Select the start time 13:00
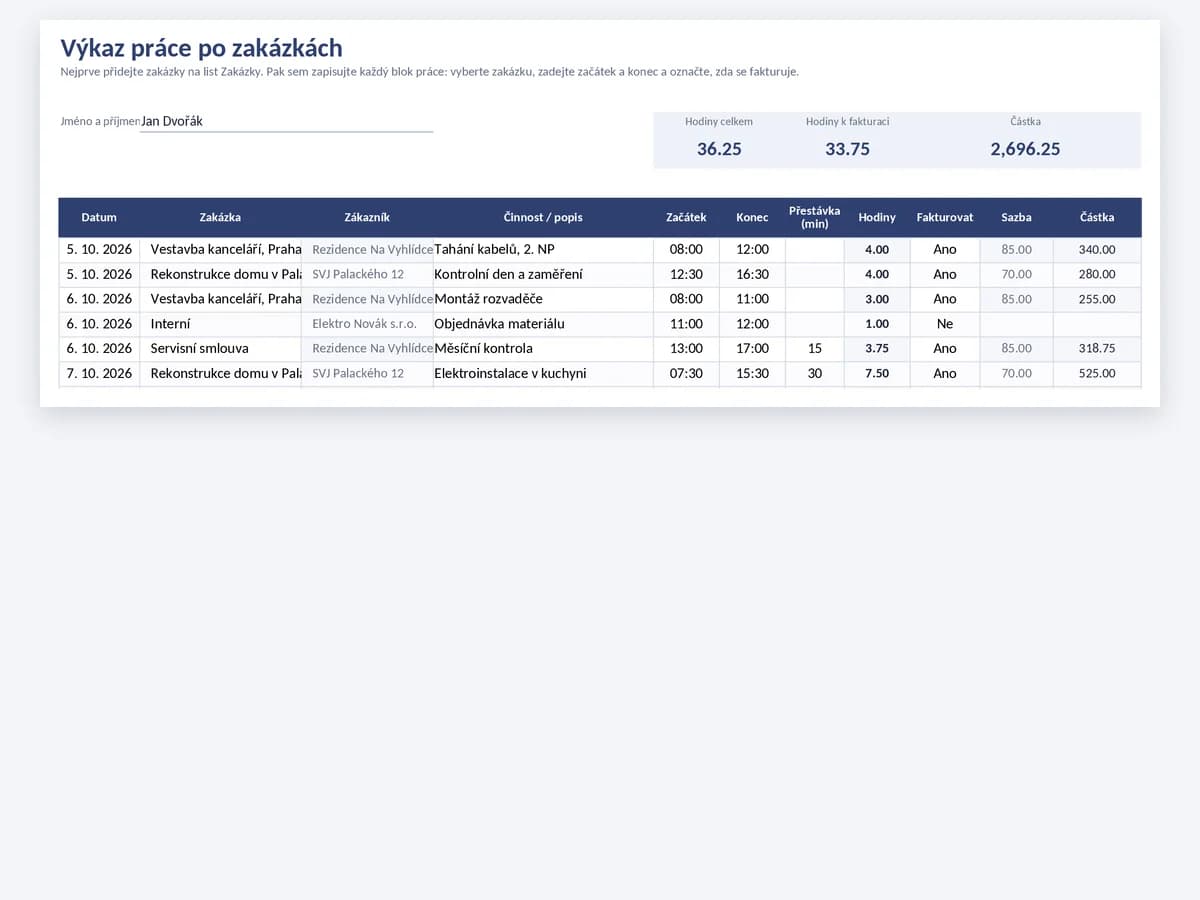Screen dimensions: 1200x900 [x=686, y=349]
